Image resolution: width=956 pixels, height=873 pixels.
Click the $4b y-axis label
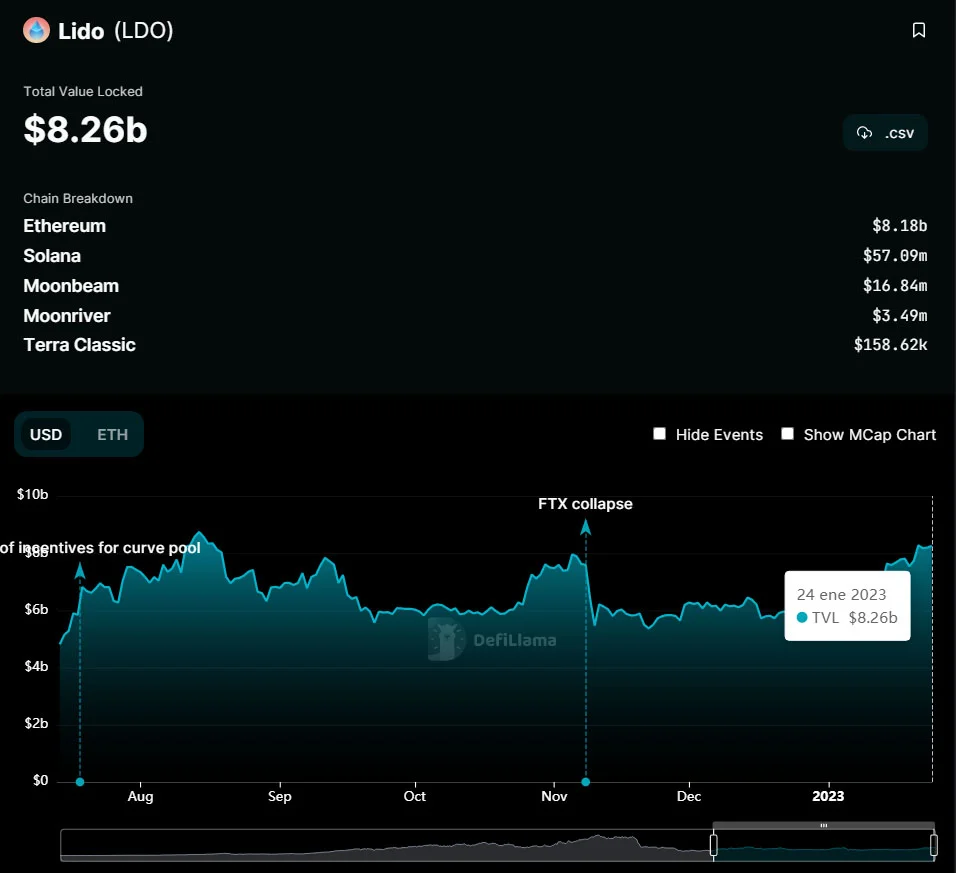click(36, 666)
